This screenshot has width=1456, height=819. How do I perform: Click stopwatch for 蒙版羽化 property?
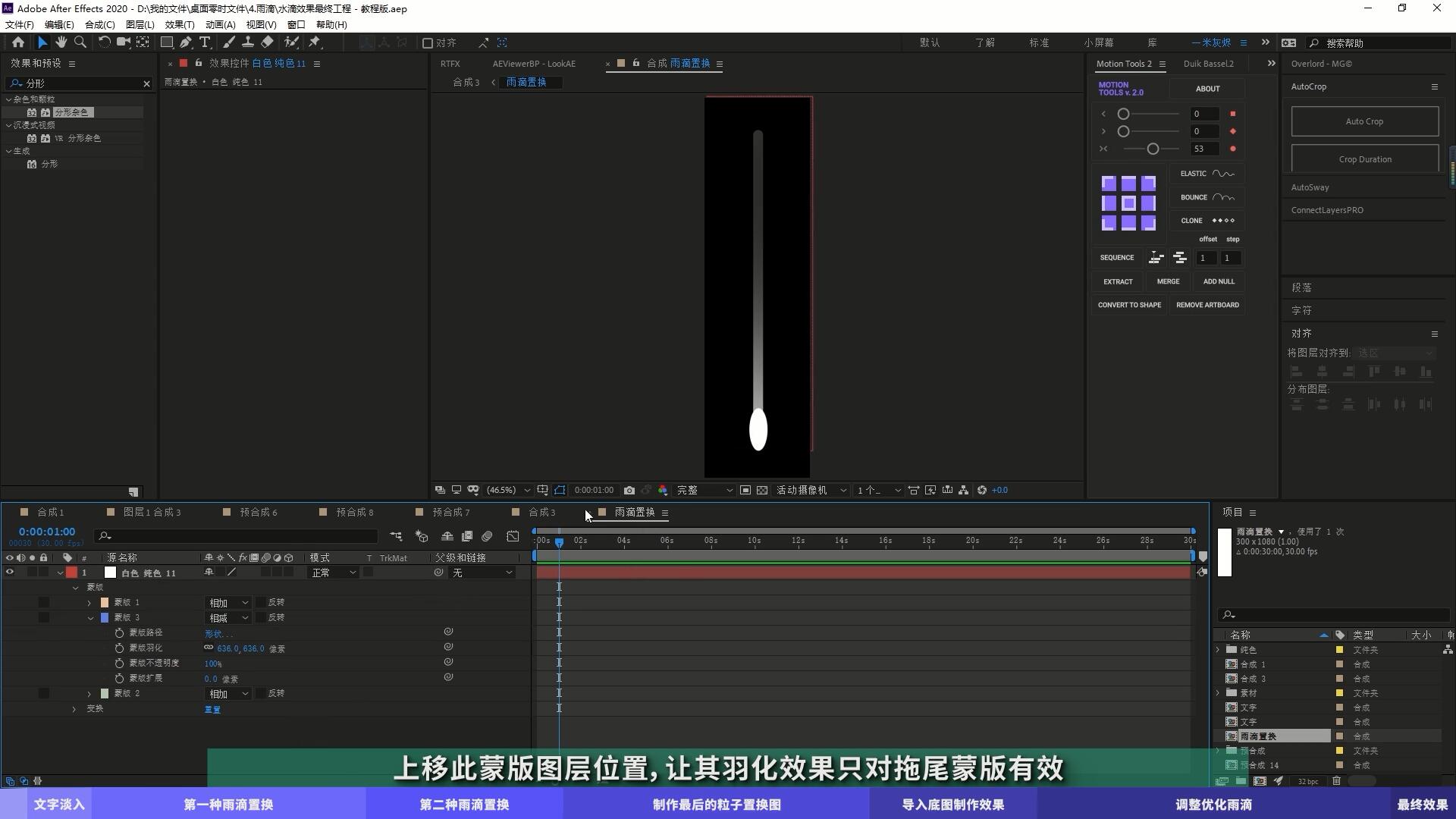coord(119,648)
